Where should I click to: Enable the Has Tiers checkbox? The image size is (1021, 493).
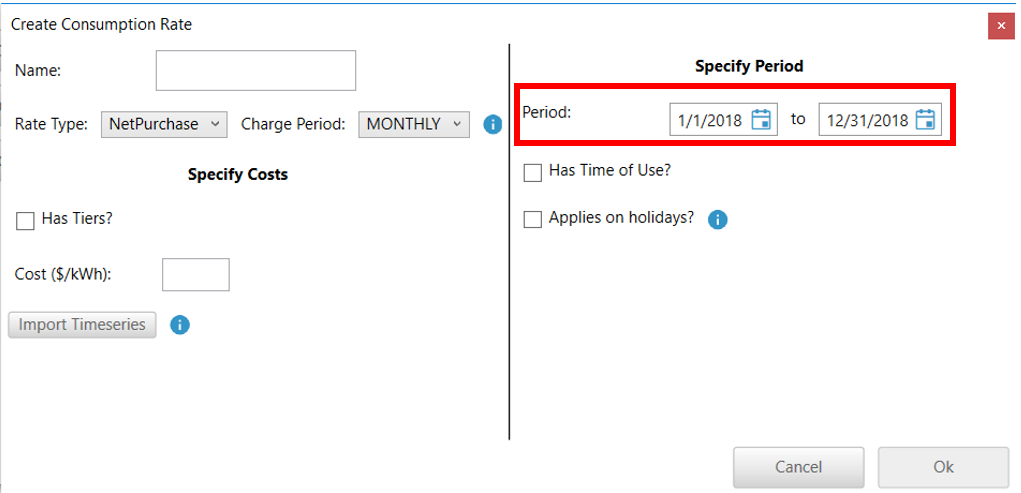(25, 221)
